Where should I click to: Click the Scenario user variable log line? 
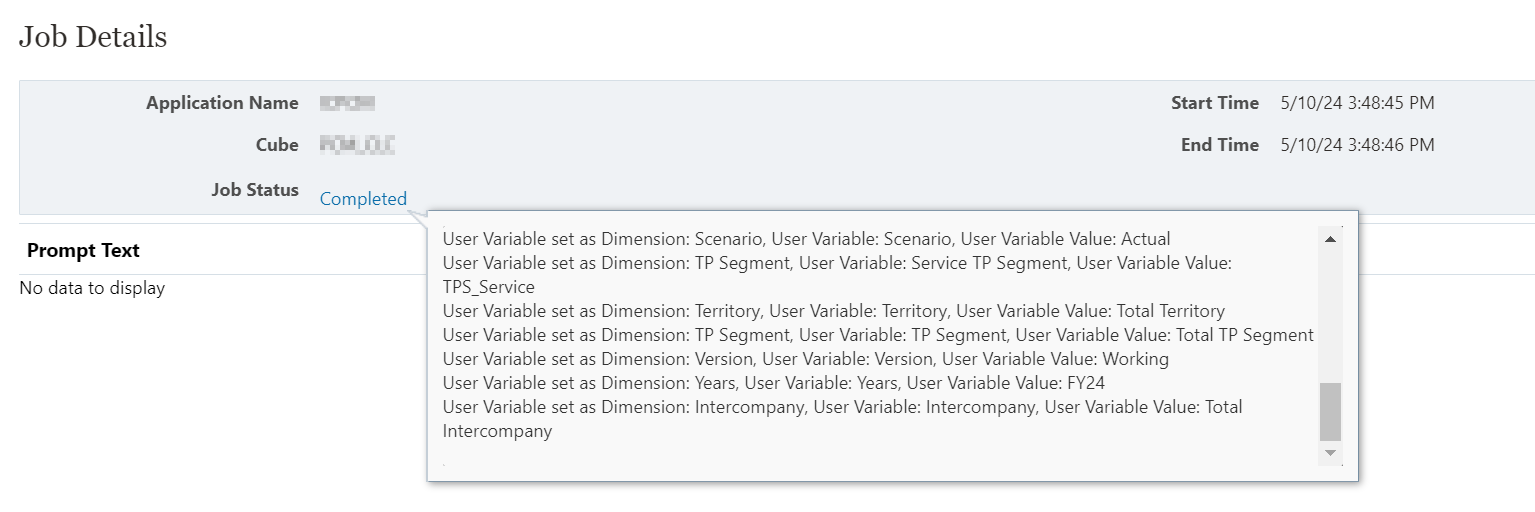806,239
